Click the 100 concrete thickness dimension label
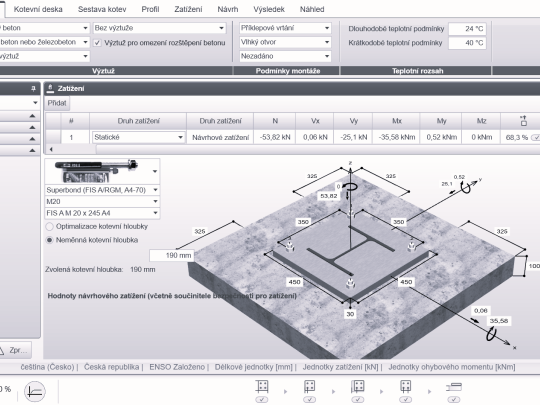Image resolution: width=540 pixels, height=405 pixels. (x=534, y=266)
